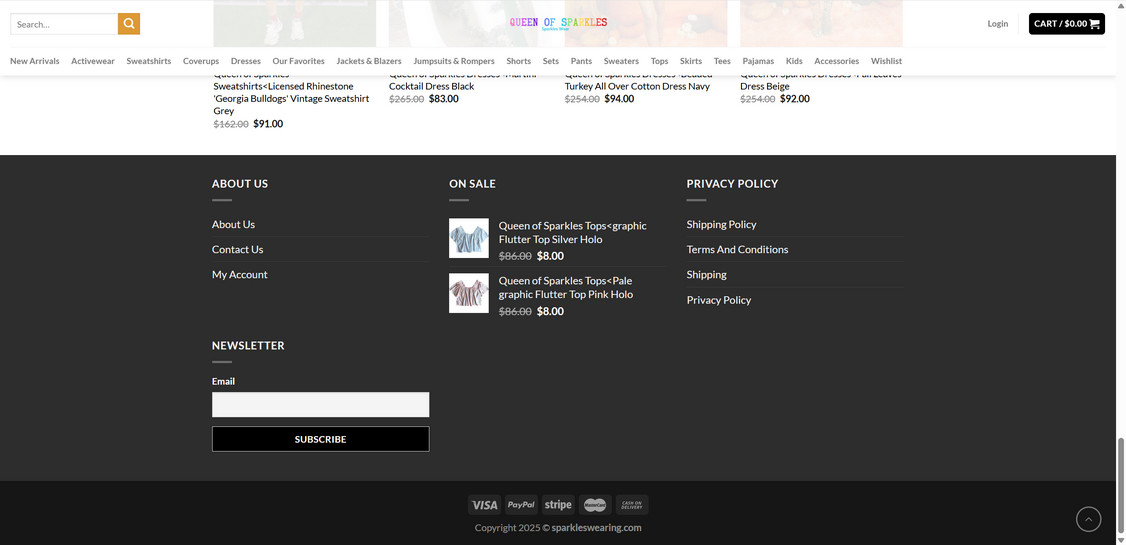Click the NEWSLETTER heading
Screen dimensions: 1126x545
click(x=248, y=345)
